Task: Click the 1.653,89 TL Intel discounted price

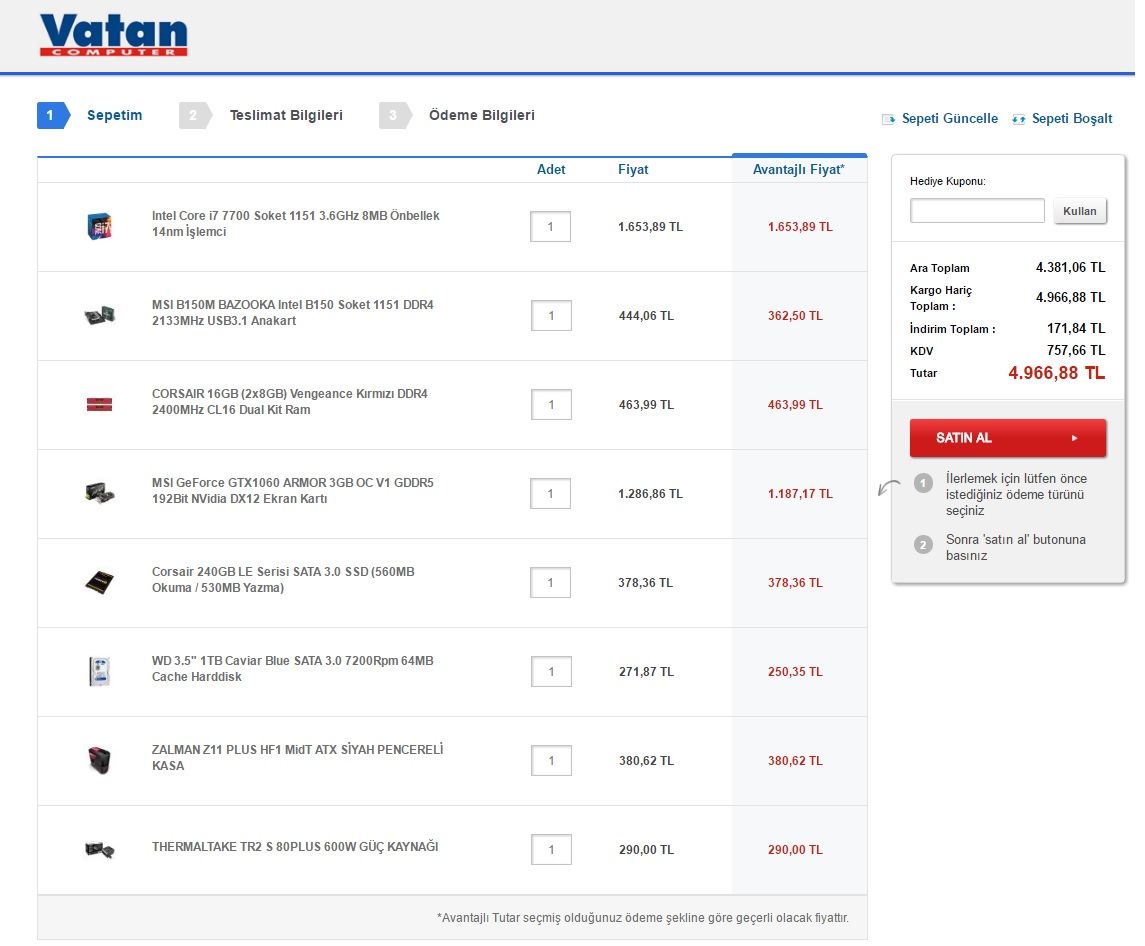Action: [x=800, y=226]
